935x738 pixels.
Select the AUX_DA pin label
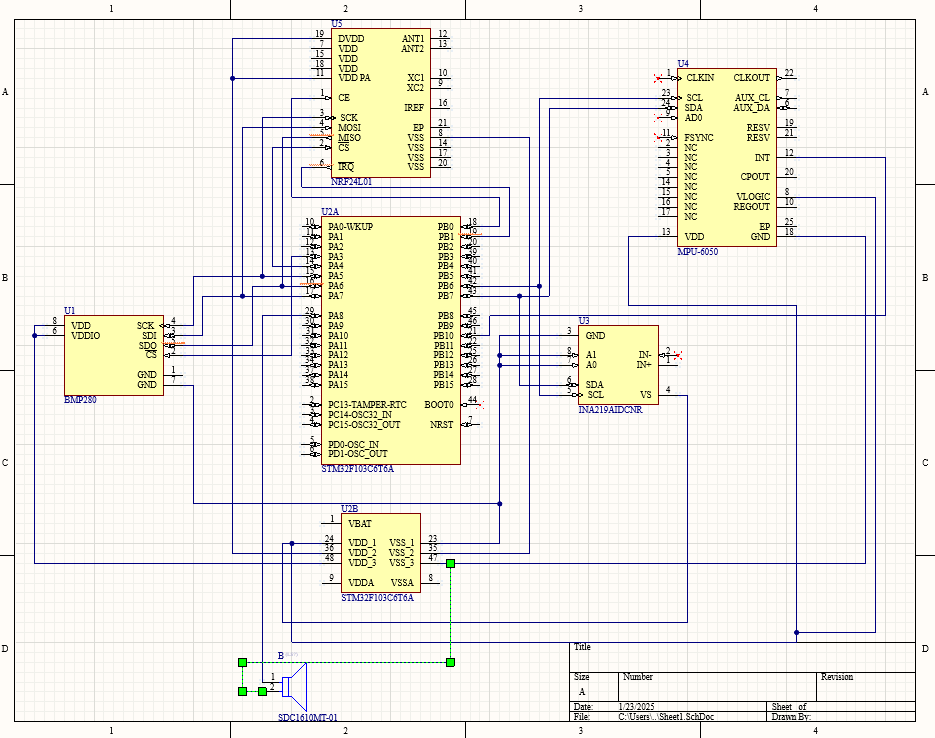[751, 108]
